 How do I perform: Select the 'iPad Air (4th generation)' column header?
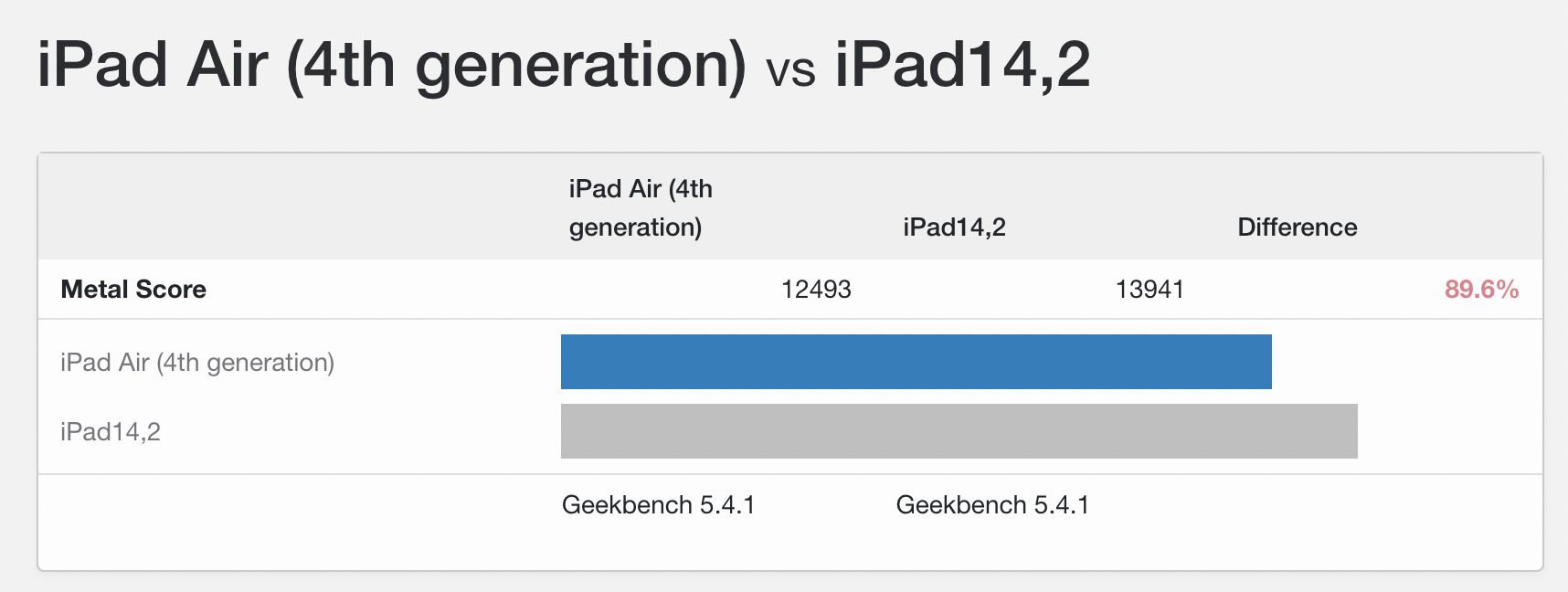pos(641,208)
